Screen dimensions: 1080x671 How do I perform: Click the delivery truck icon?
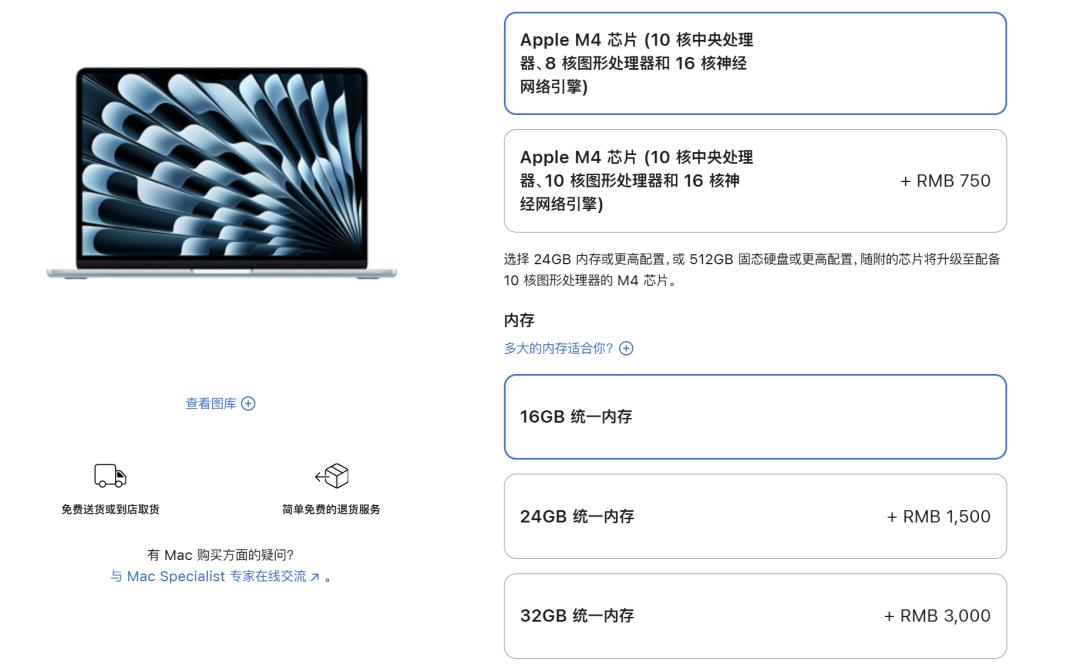tap(110, 475)
